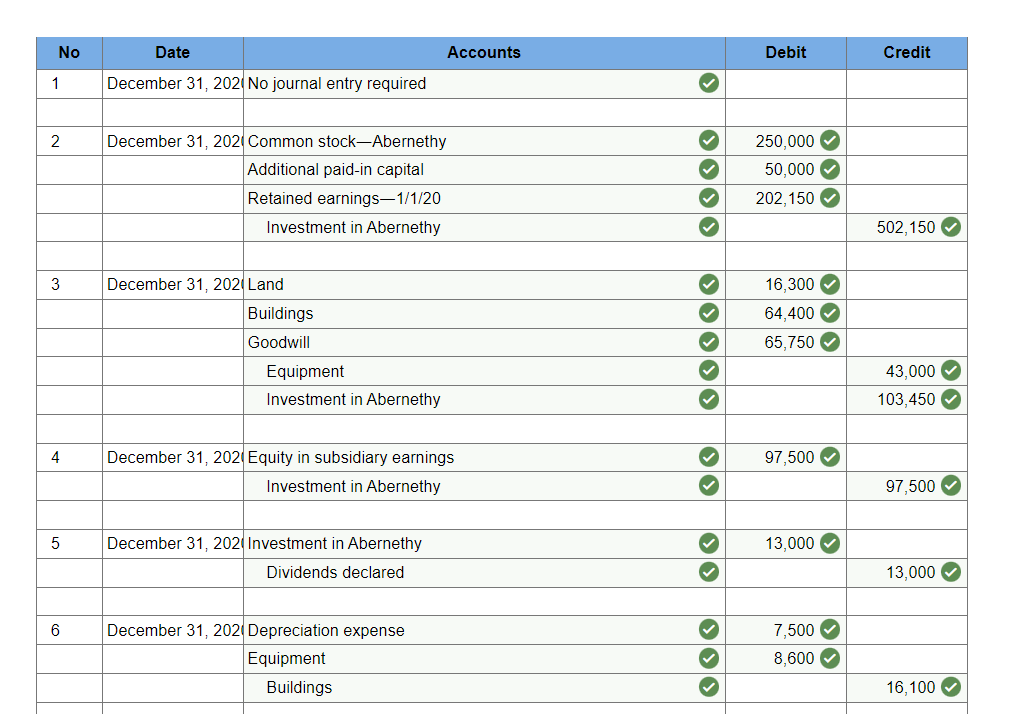Click entry number 5 cell
This screenshot has height=718, width=1019.
pyautogui.click(x=69, y=543)
